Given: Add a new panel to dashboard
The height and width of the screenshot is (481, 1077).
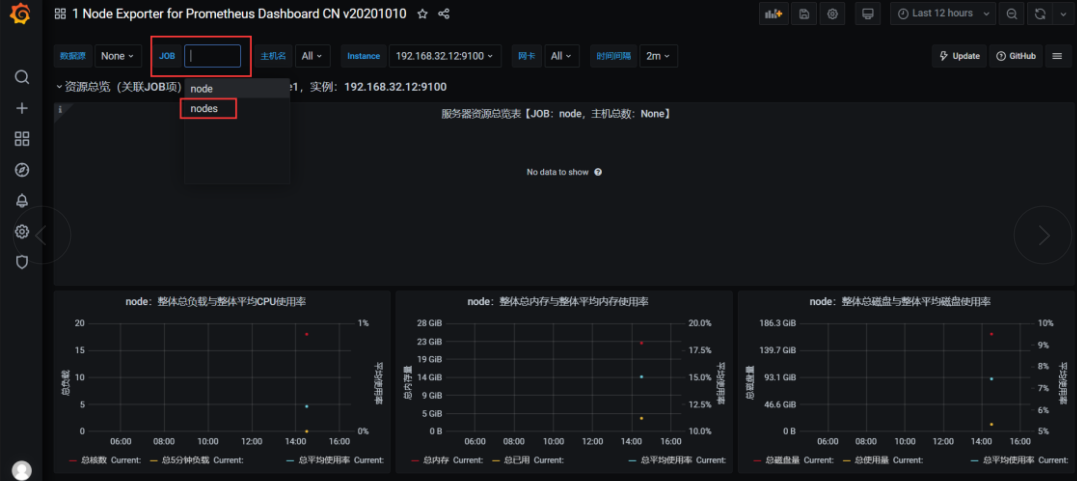Looking at the screenshot, I should coord(773,14).
